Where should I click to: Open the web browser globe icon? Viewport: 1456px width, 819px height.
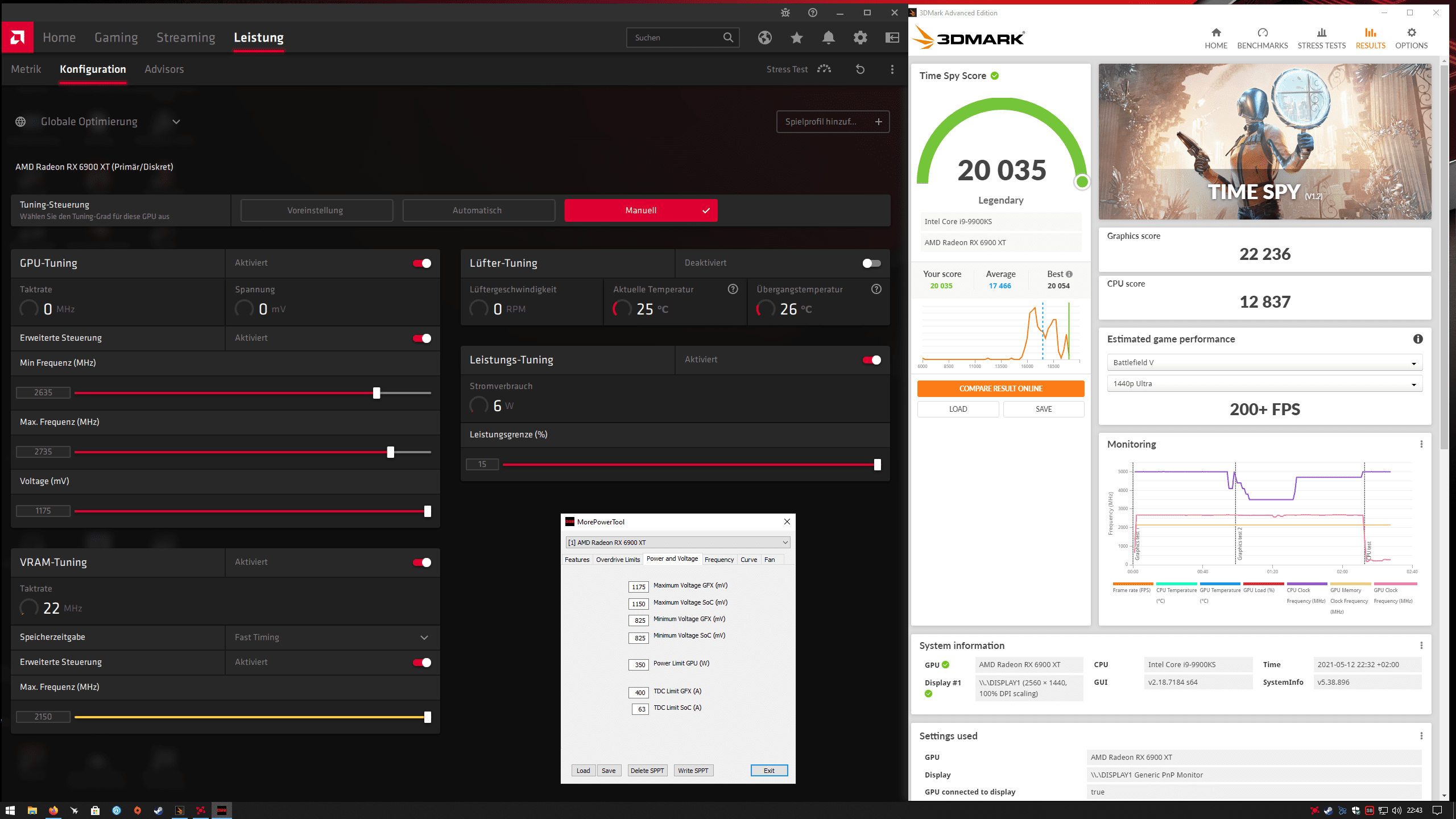point(765,38)
